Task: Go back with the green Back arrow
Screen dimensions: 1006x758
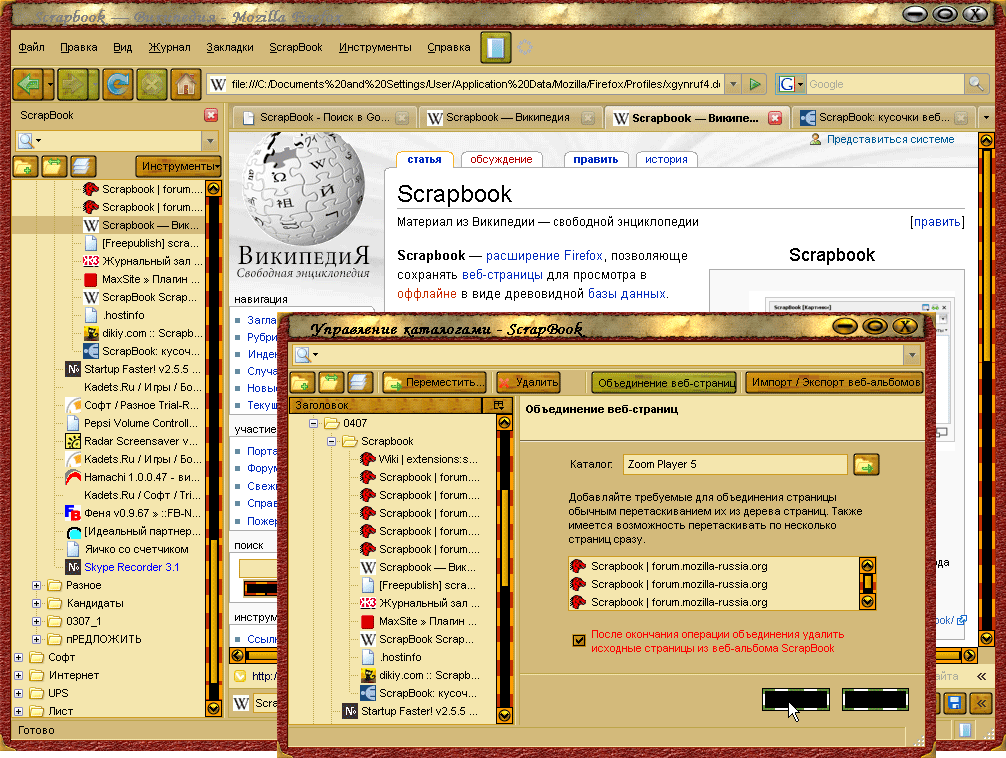Action: [x=29, y=84]
